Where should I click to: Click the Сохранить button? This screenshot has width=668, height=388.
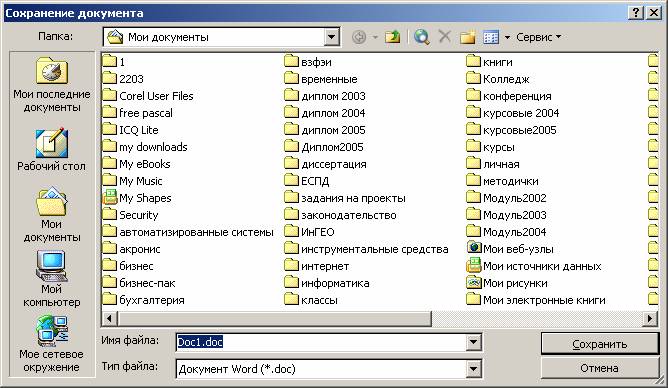click(x=599, y=344)
